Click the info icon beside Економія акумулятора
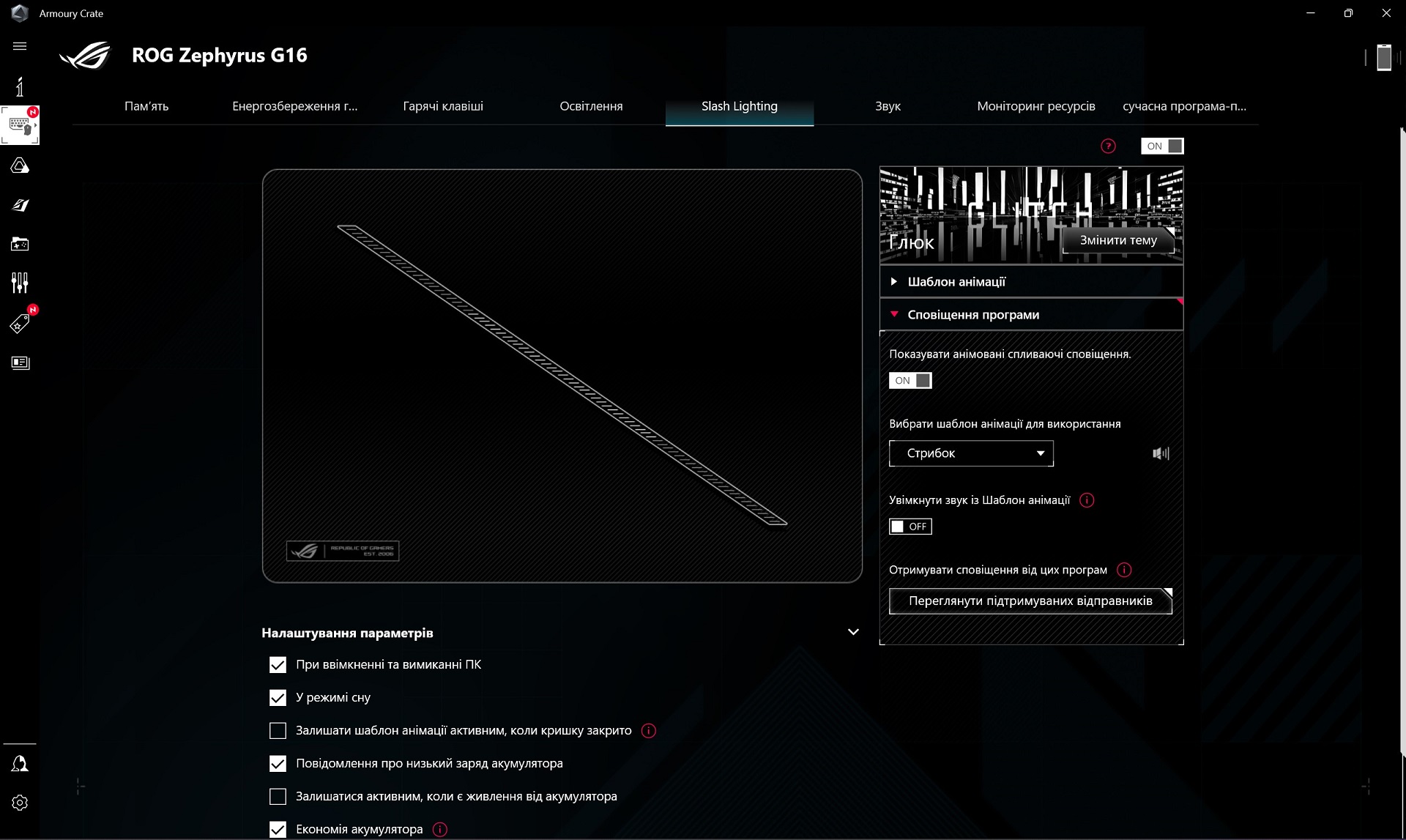The image size is (1406, 840). click(439, 830)
